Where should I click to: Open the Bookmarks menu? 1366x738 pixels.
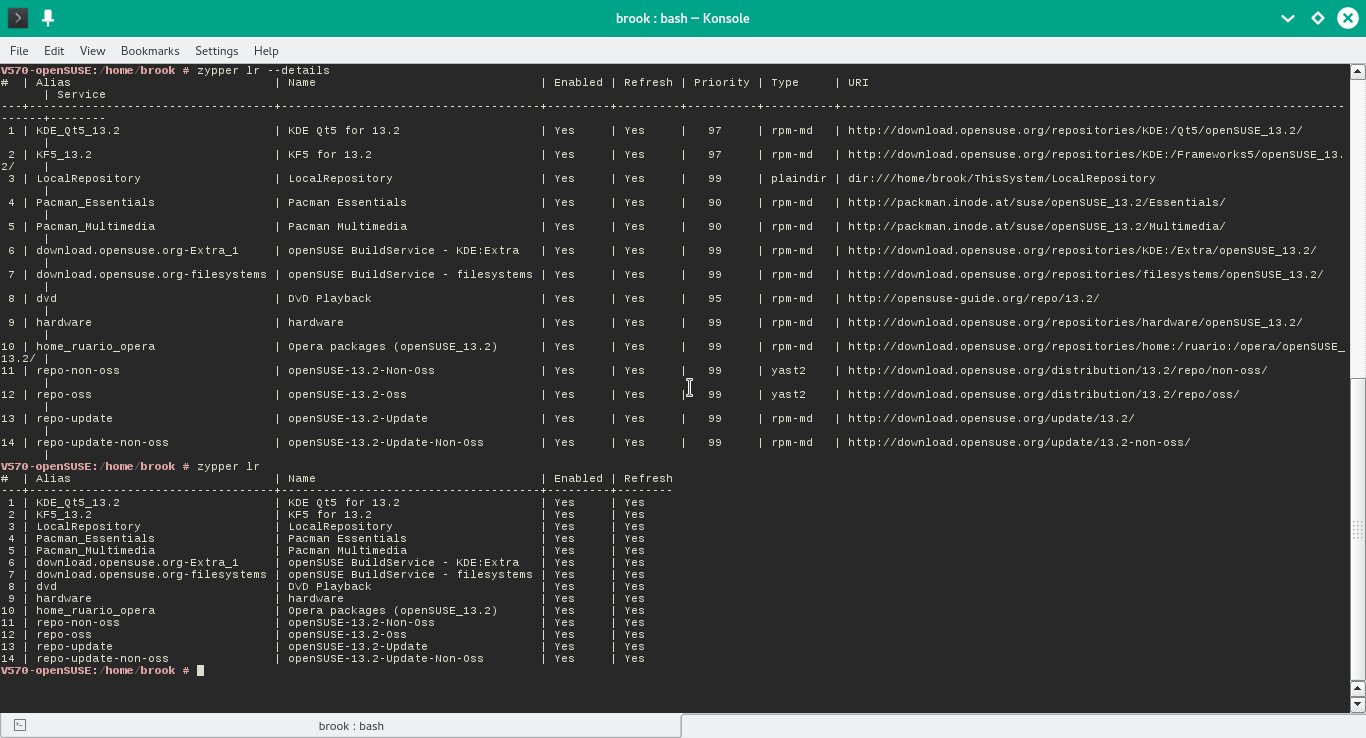[x=150, y=51]
